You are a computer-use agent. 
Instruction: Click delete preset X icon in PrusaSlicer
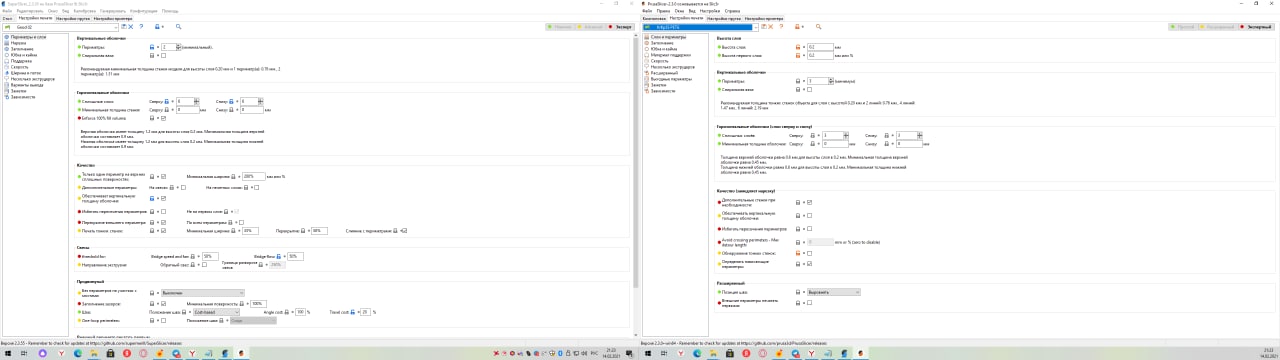point(771,27)
